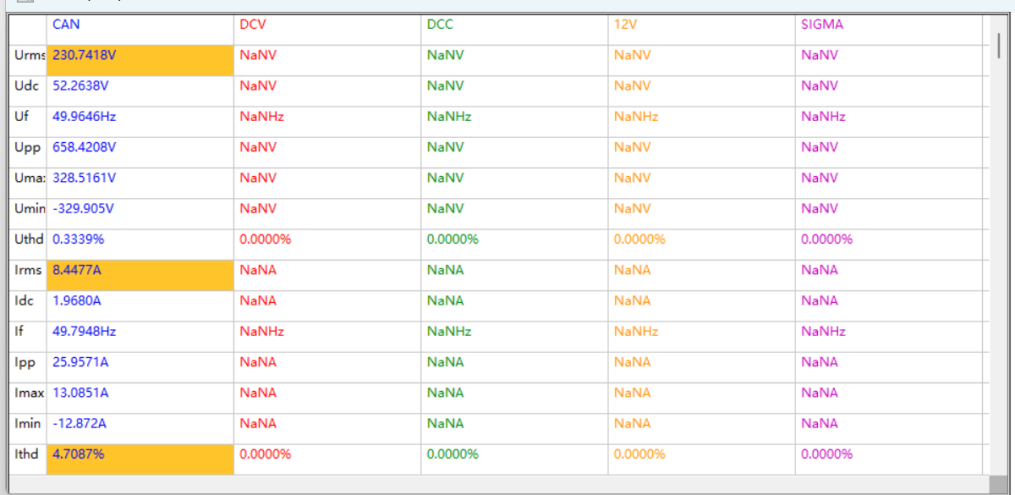The width and height of the screenshot is (1015, 495).
Task: Select the highlighted Ithd 4.7087% cell
Action: [140, 455]
